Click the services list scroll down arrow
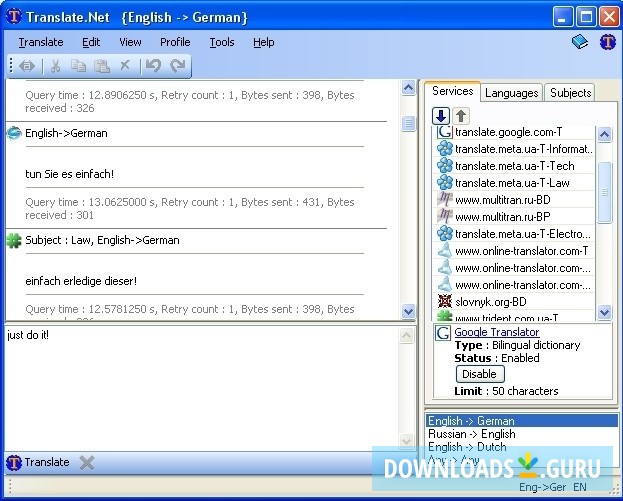Screen dimensions: 623x501 (x=604, y=312)
